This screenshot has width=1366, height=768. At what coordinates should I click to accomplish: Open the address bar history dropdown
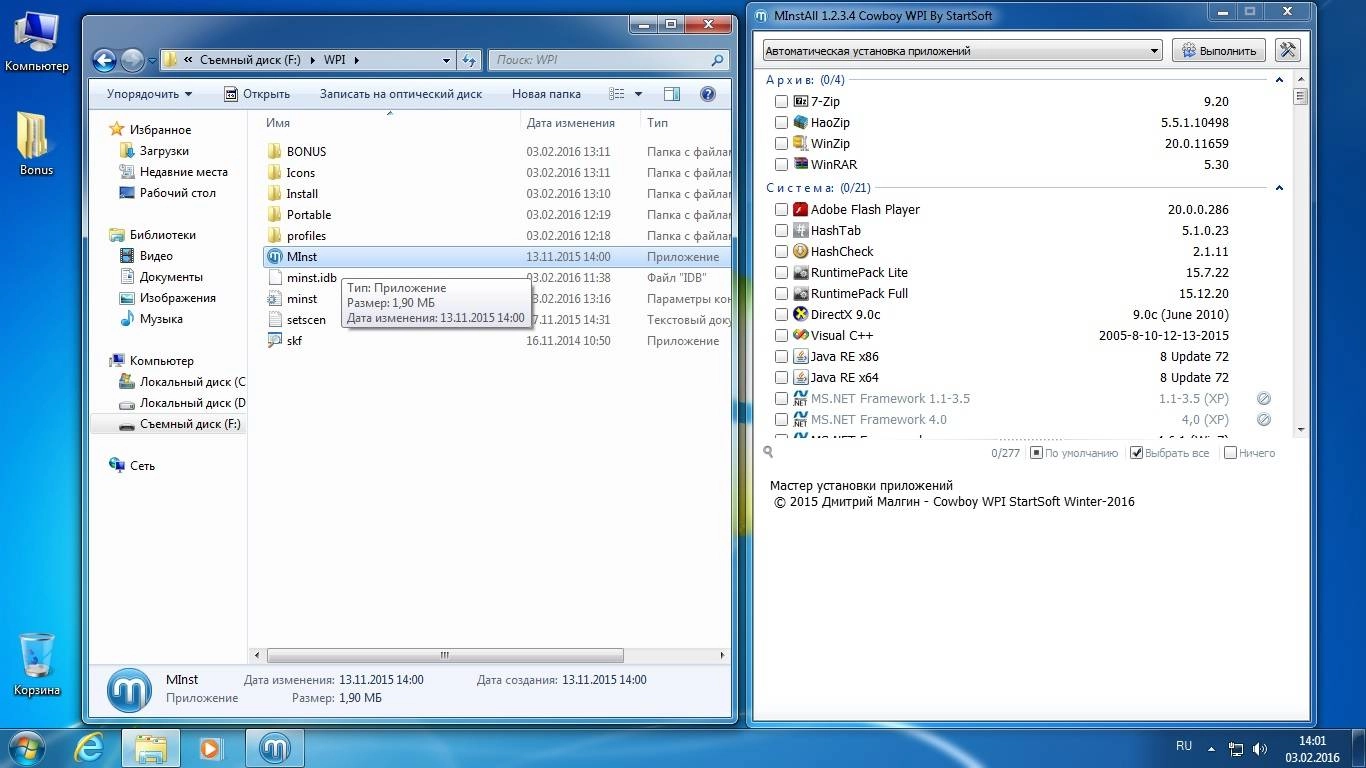(x=447, y=60)
